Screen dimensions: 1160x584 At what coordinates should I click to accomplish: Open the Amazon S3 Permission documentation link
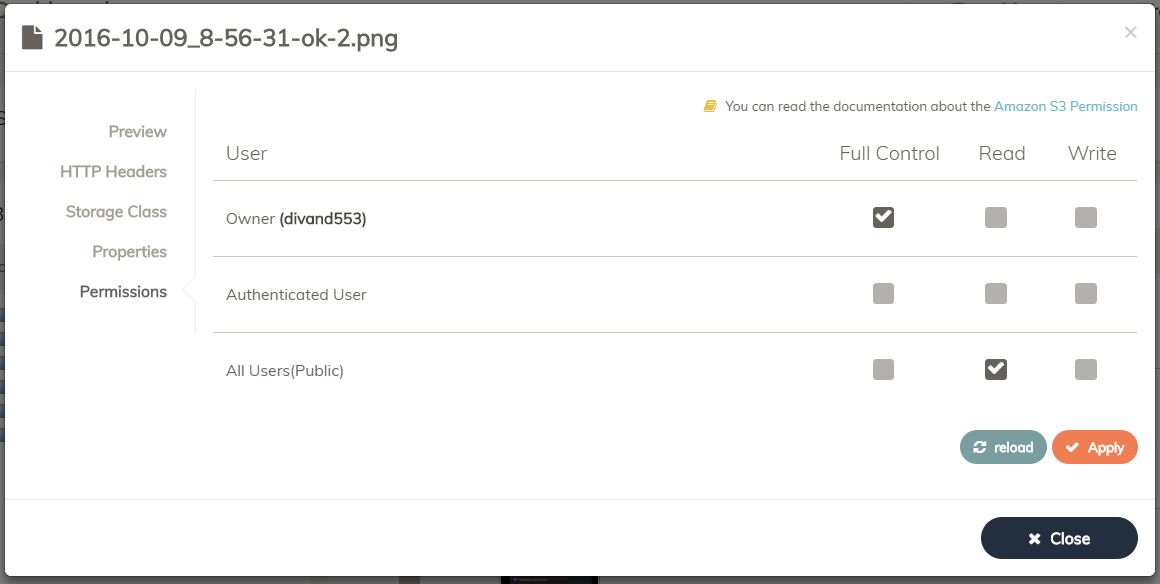(1065, 106)
